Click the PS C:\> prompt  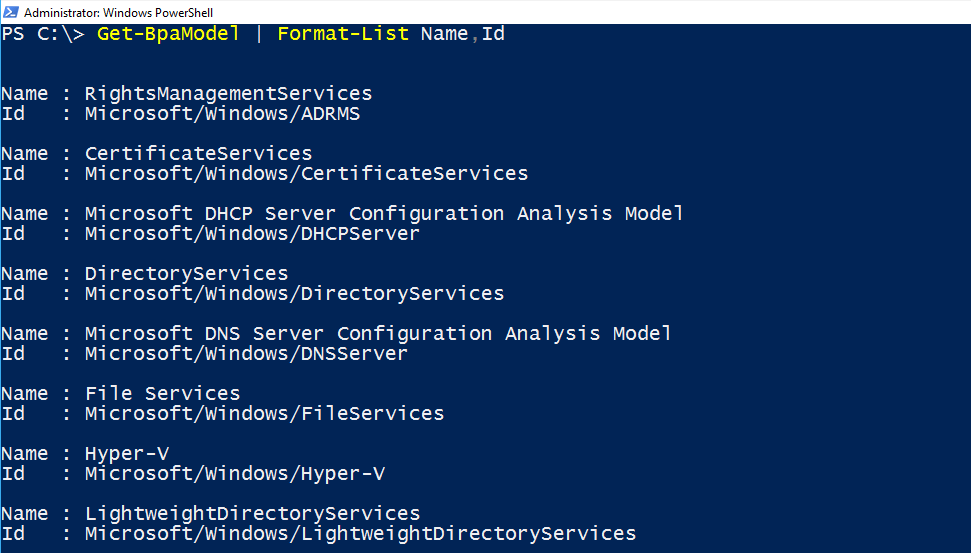[x=43, y=34]
